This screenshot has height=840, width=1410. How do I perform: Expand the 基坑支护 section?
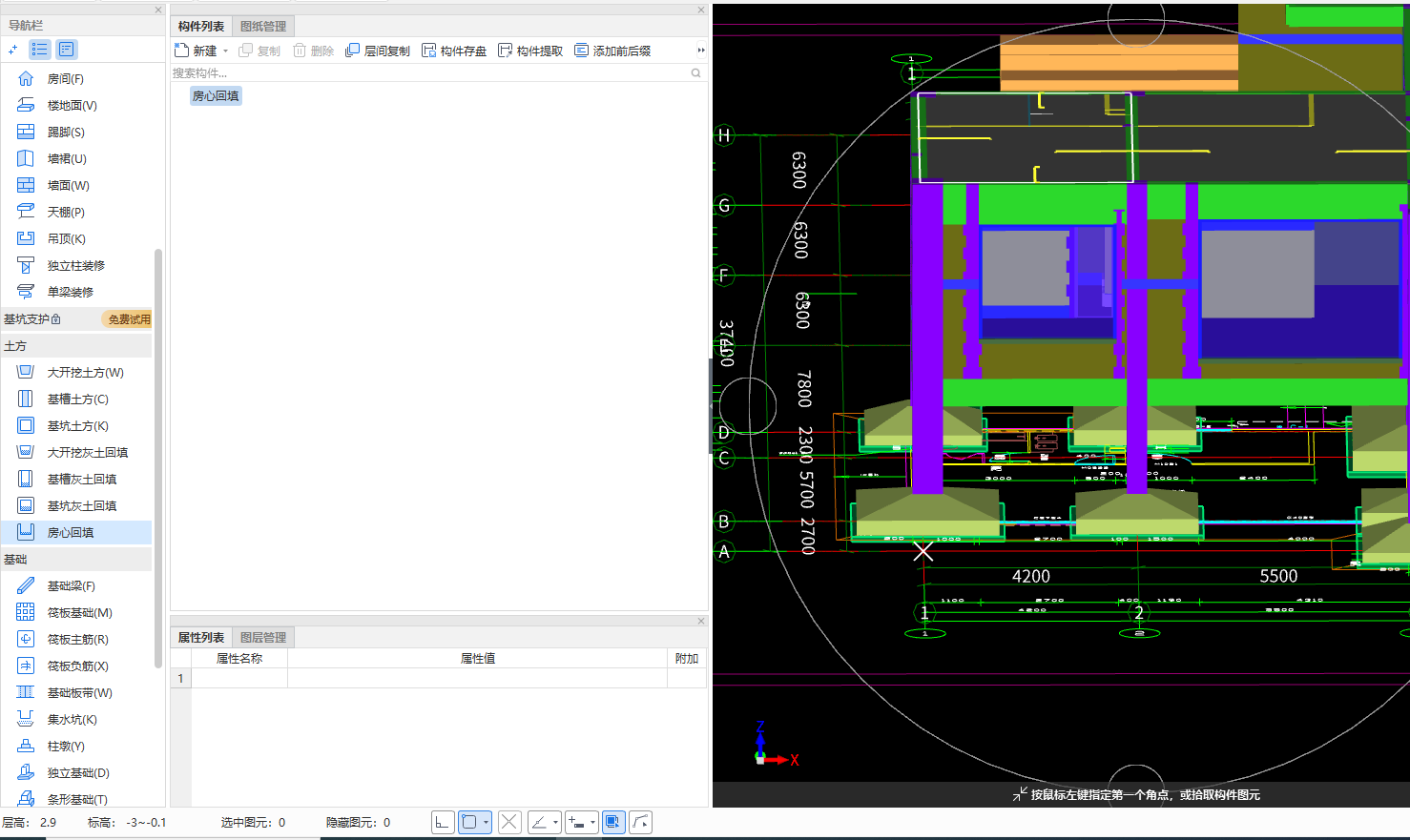[32, 319]
